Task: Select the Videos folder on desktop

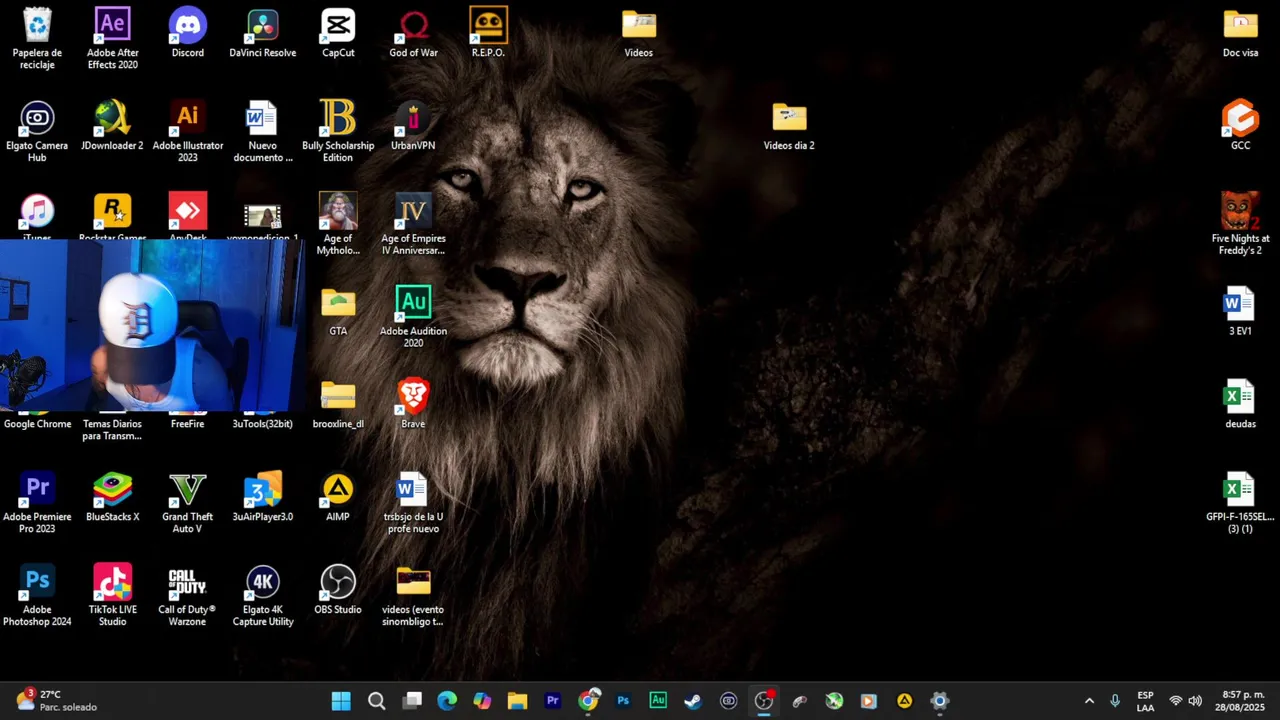Action: [x=638, y=32]
